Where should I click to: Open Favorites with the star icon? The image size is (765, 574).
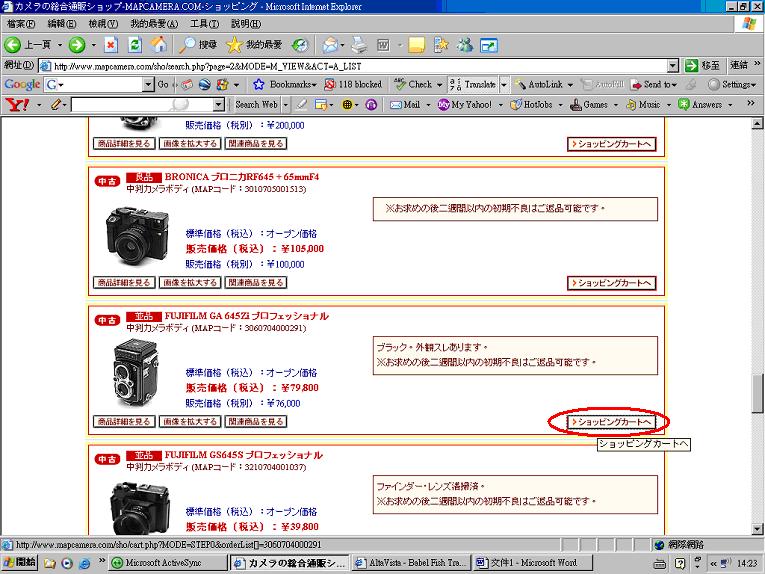point(254,45)
